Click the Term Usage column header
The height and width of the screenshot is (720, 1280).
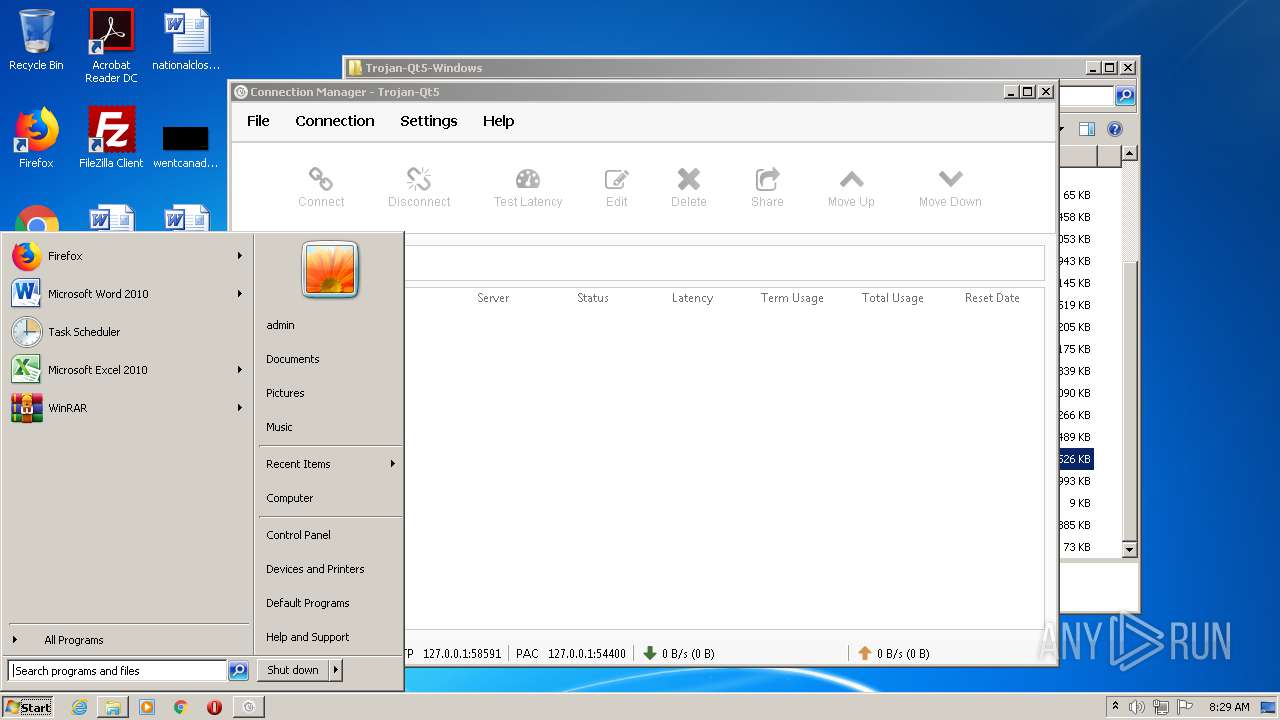point(792,298)
